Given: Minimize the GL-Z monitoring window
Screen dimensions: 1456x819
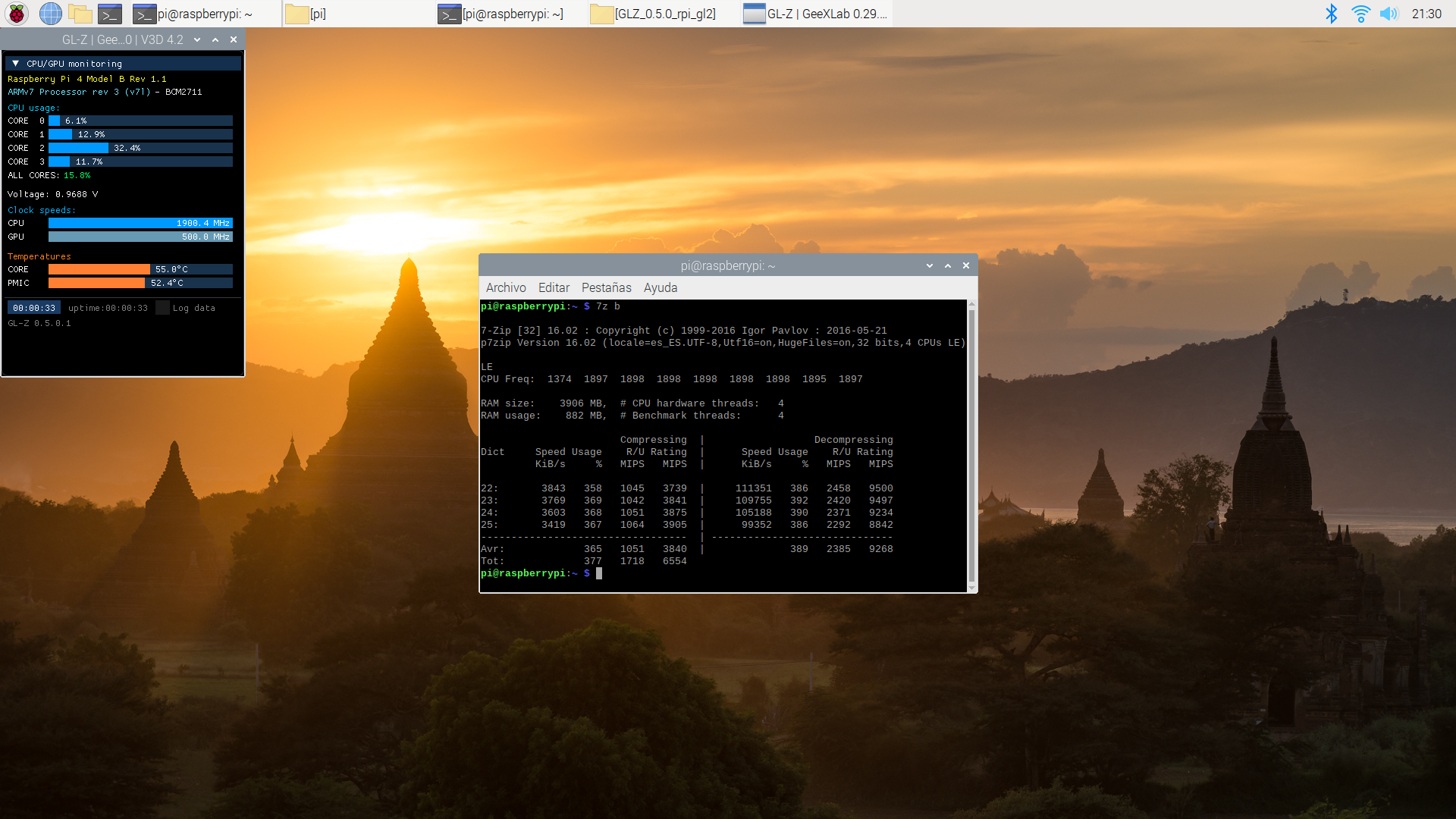Looking at the screenshot, I should tap(197, 39).
